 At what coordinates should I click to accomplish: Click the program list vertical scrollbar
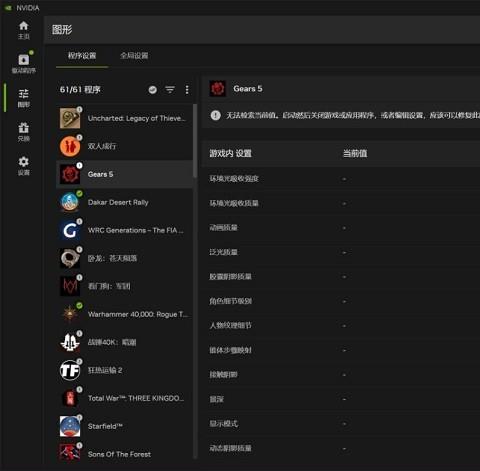click(x=195, y=141)
